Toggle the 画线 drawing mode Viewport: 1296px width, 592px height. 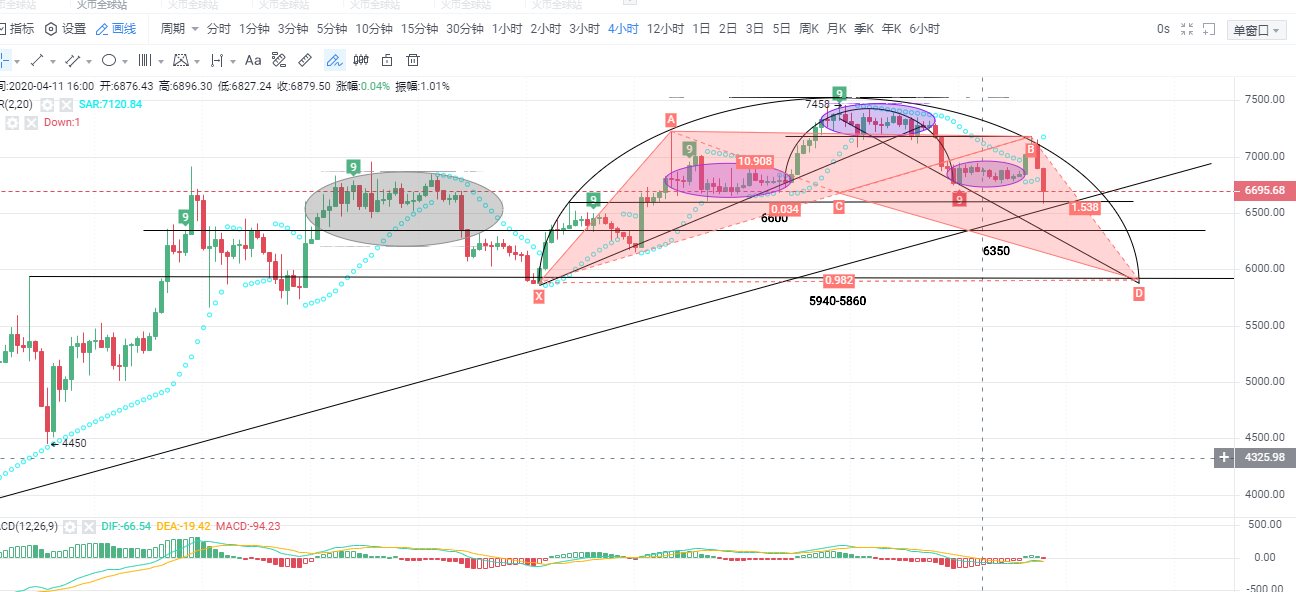click(x=116, y=29)
